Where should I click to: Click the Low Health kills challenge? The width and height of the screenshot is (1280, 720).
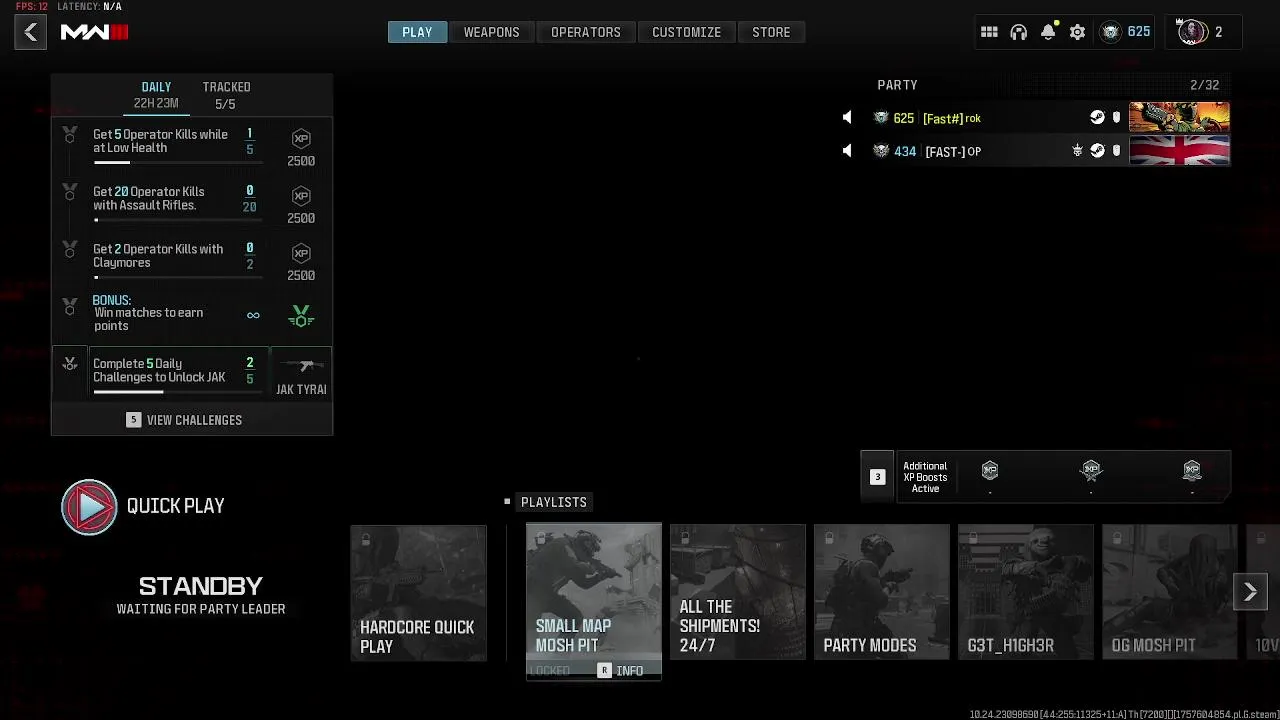pyautogui.click(x=192, y=146)
